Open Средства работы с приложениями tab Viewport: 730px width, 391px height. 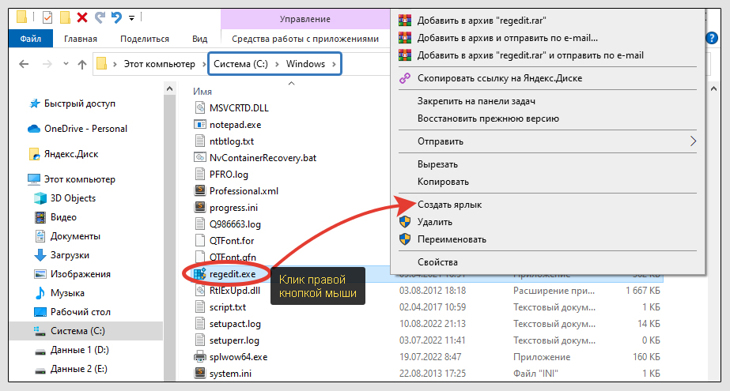[305, 39]
